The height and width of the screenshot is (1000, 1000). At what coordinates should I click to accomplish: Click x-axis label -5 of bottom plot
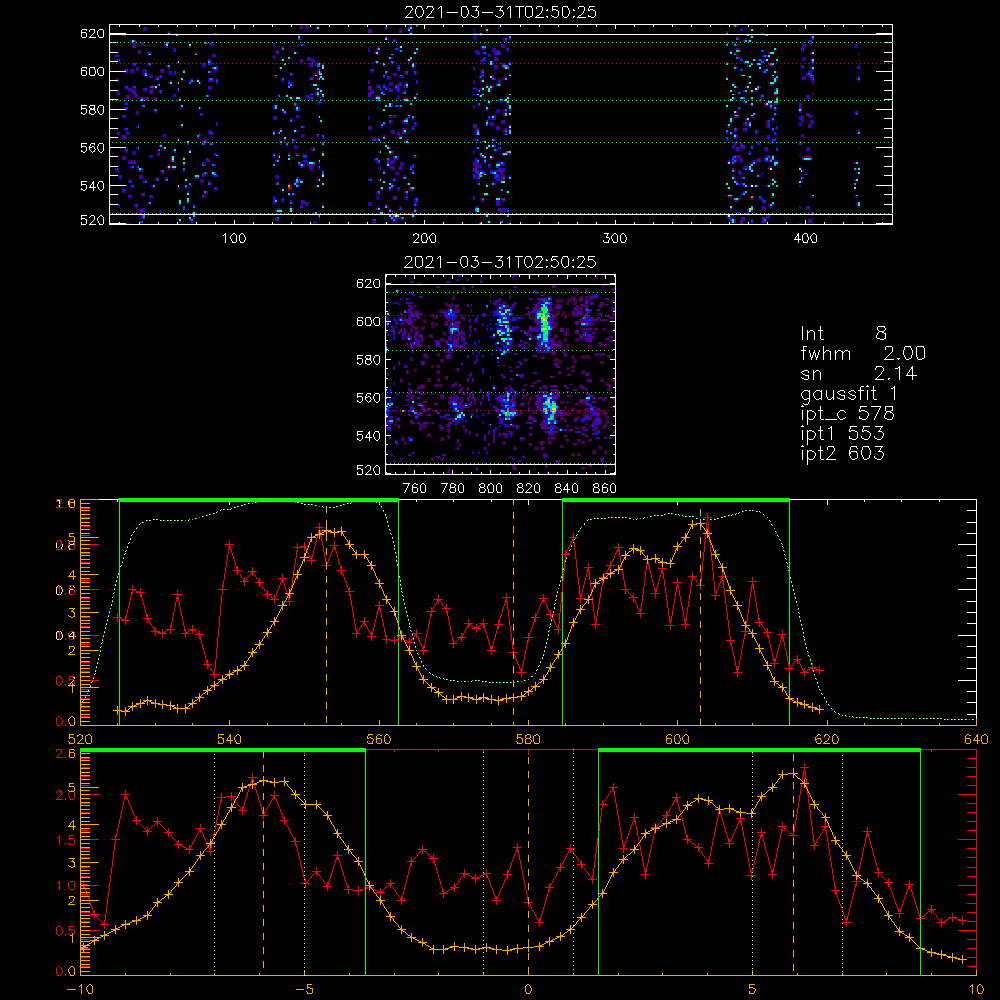point(304,990)
